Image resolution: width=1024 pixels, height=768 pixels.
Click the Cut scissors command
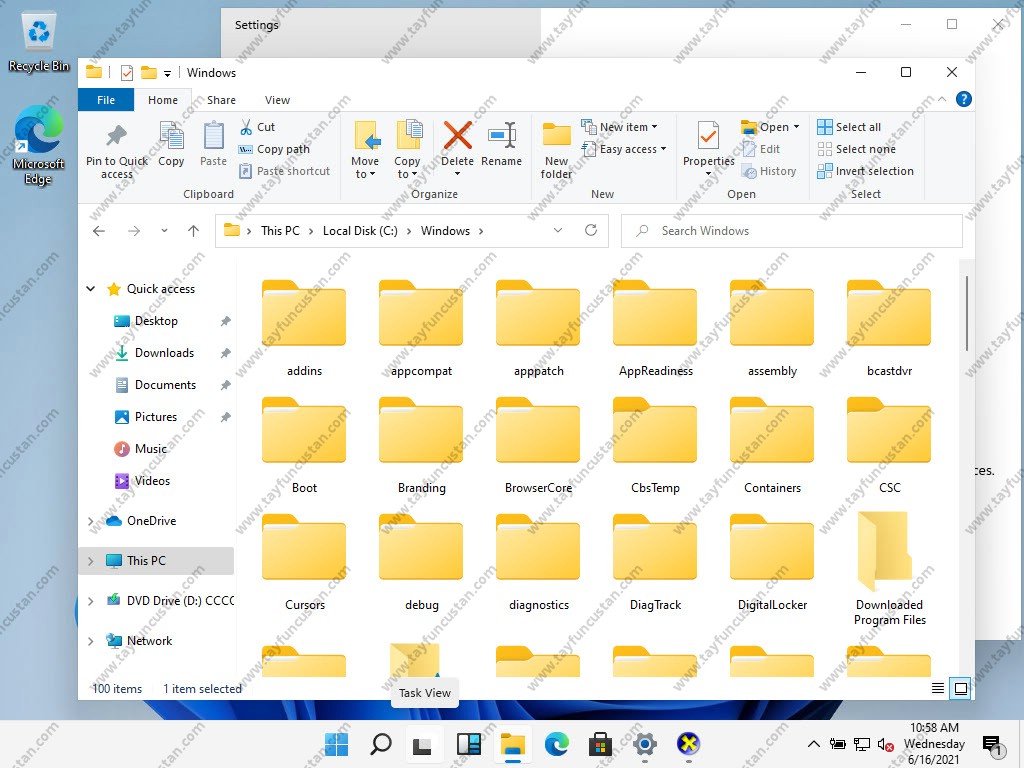coord(257,127)
